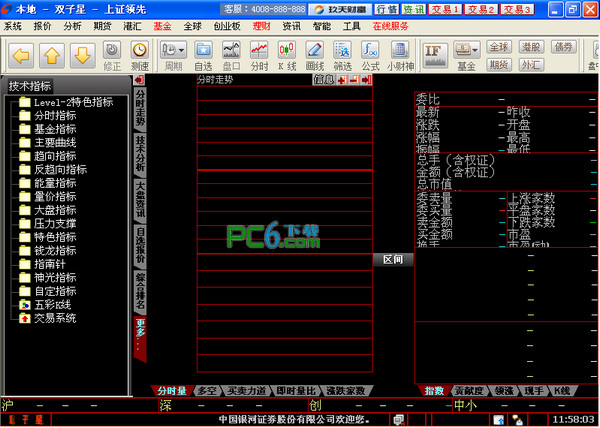
Task: Switch to K线 candlestick chart icon
Action: coord(286,51)
